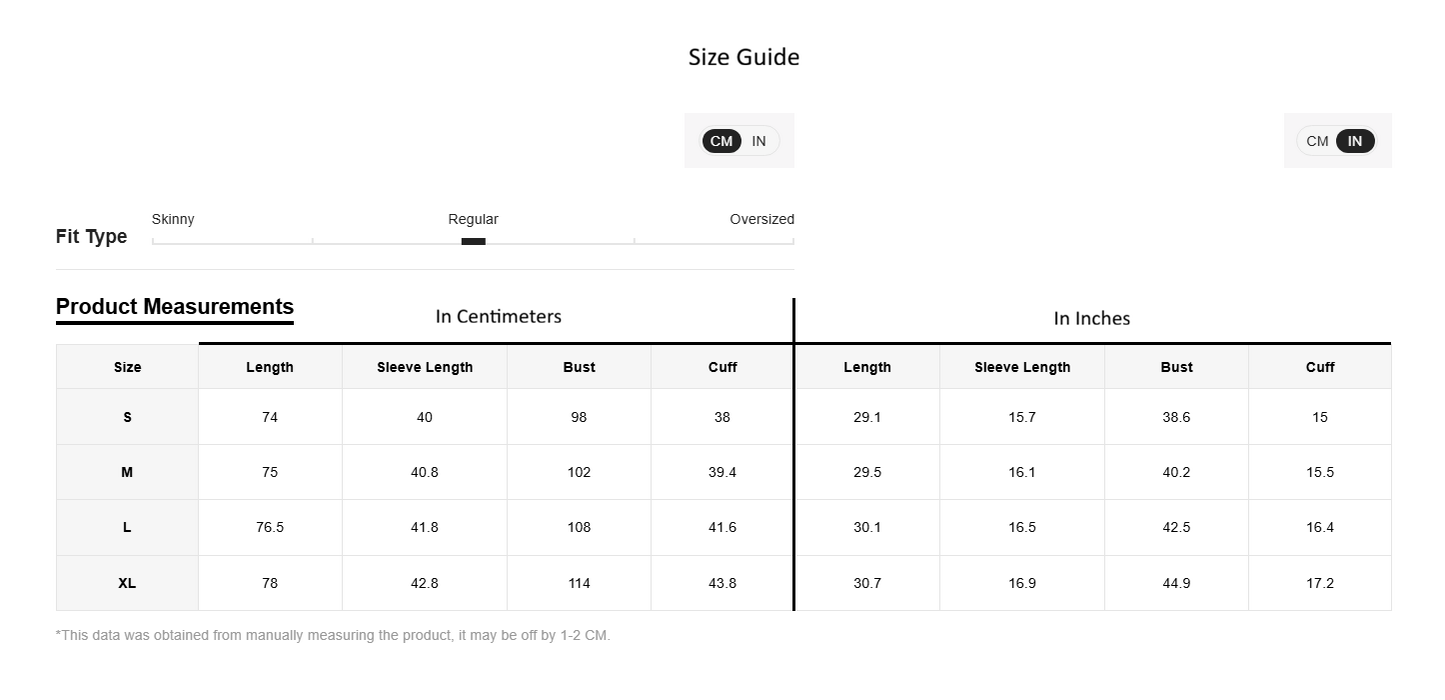The height and width of the screenshot is (700, 1445).
Task: Choose CM in the right unit toggle
Action: [x=1317, y=141]
